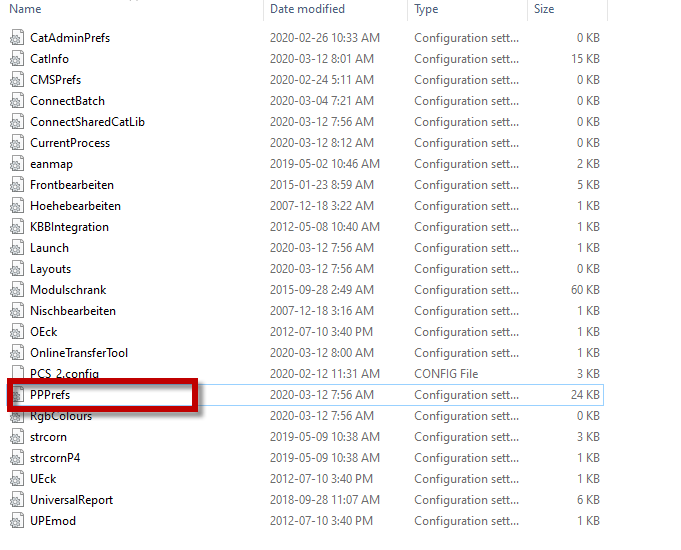Click the Layouts file icon
This screenshot has width=681, height=550.
(17, 269)
